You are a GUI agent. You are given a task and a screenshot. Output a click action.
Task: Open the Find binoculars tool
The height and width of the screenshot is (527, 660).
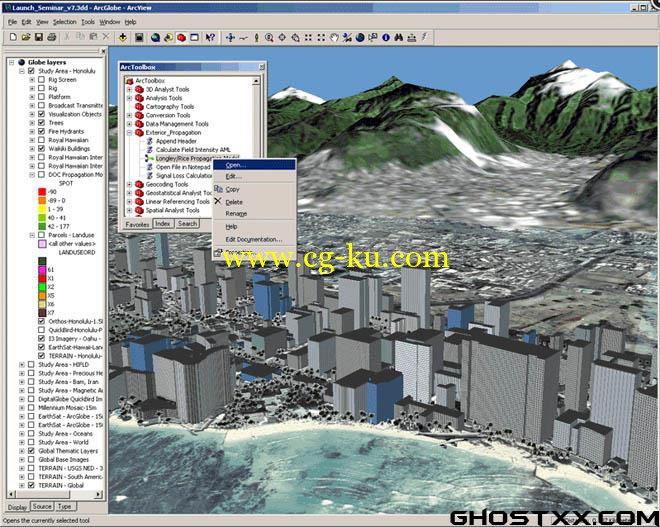pos(399,37)
